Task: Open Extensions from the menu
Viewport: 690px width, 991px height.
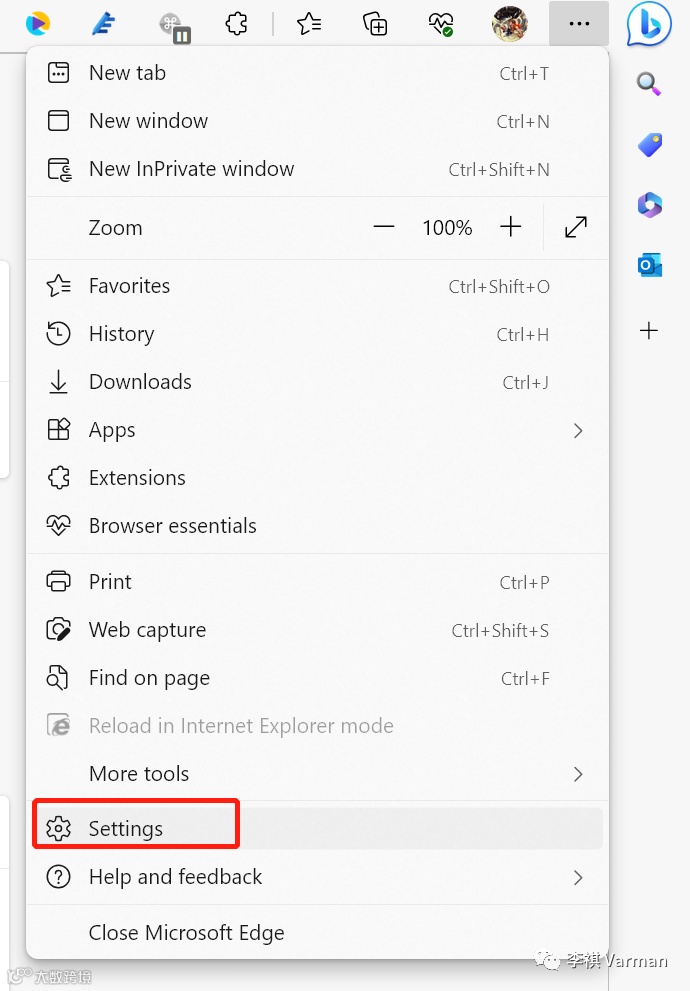Action: (x=317, y=478)
